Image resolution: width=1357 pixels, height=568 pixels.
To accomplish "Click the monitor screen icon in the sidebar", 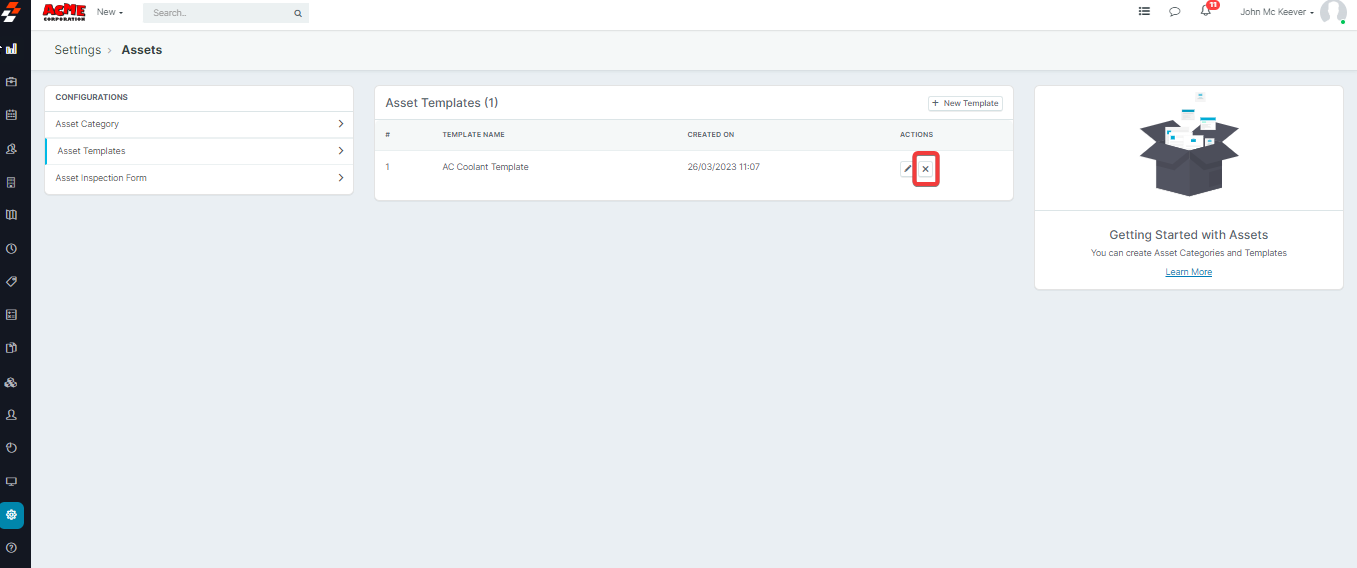I will (11, 481).
